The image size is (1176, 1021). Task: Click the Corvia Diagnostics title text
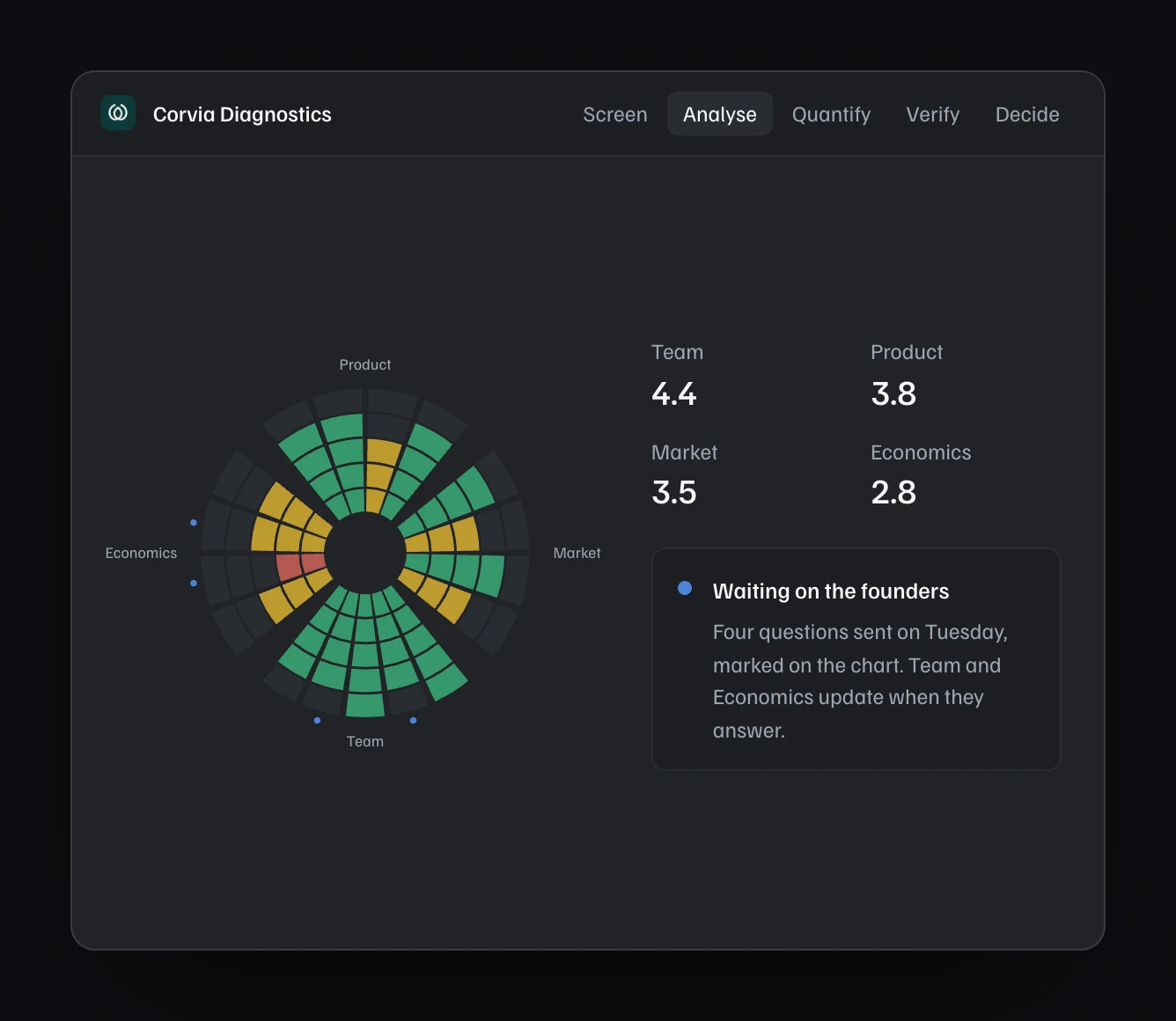pyautogui.click(x=242, y=114)
